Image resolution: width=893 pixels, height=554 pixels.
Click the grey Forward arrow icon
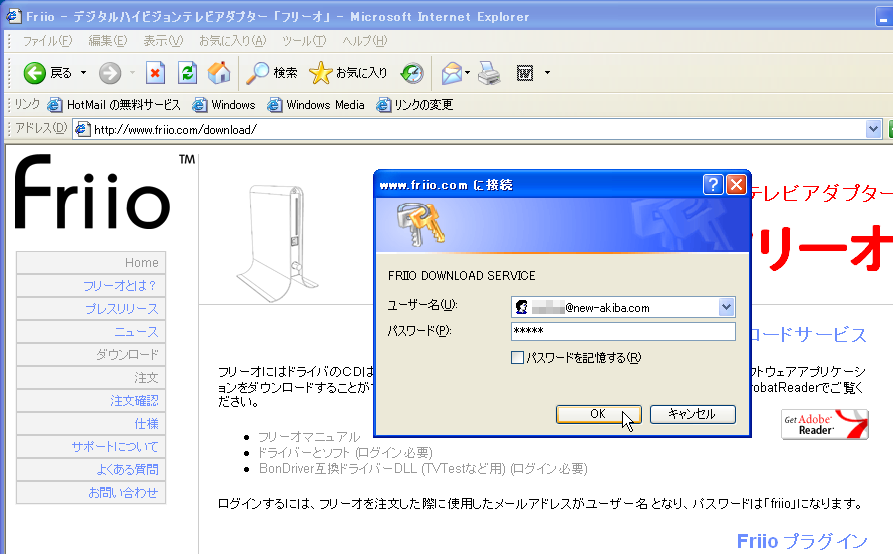point(110,73)
